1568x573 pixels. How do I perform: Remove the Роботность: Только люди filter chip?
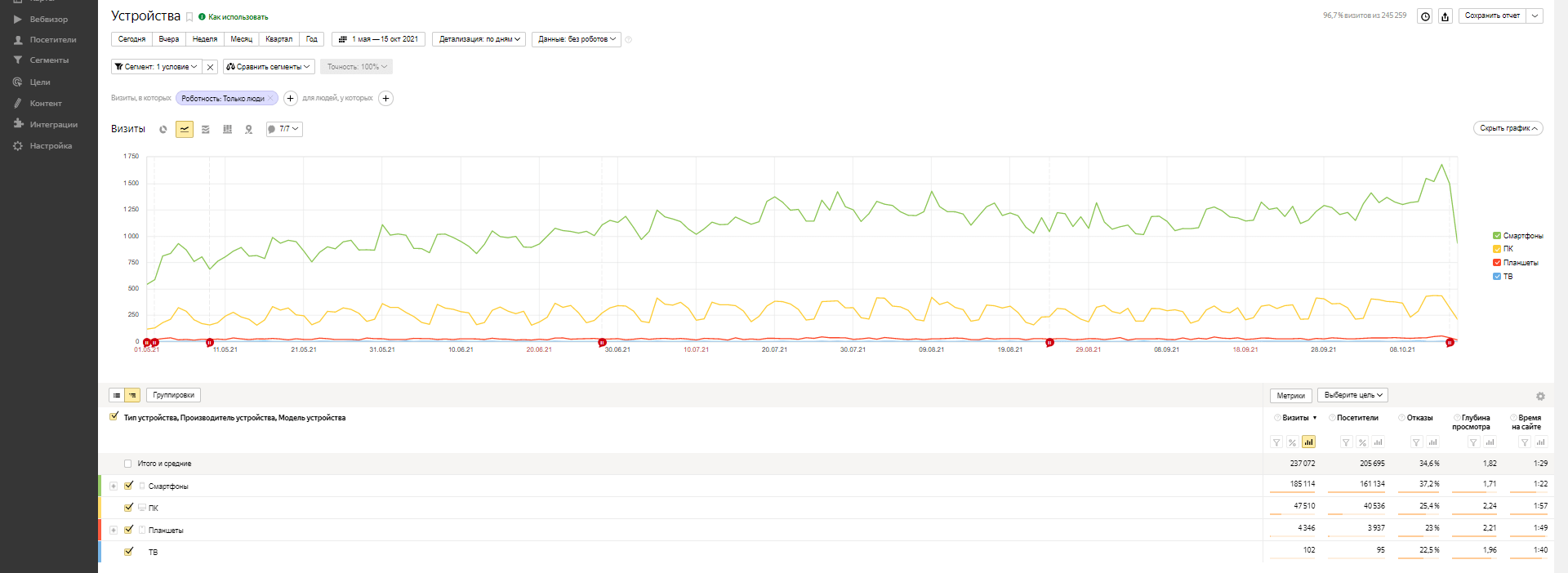click(270, 99)
